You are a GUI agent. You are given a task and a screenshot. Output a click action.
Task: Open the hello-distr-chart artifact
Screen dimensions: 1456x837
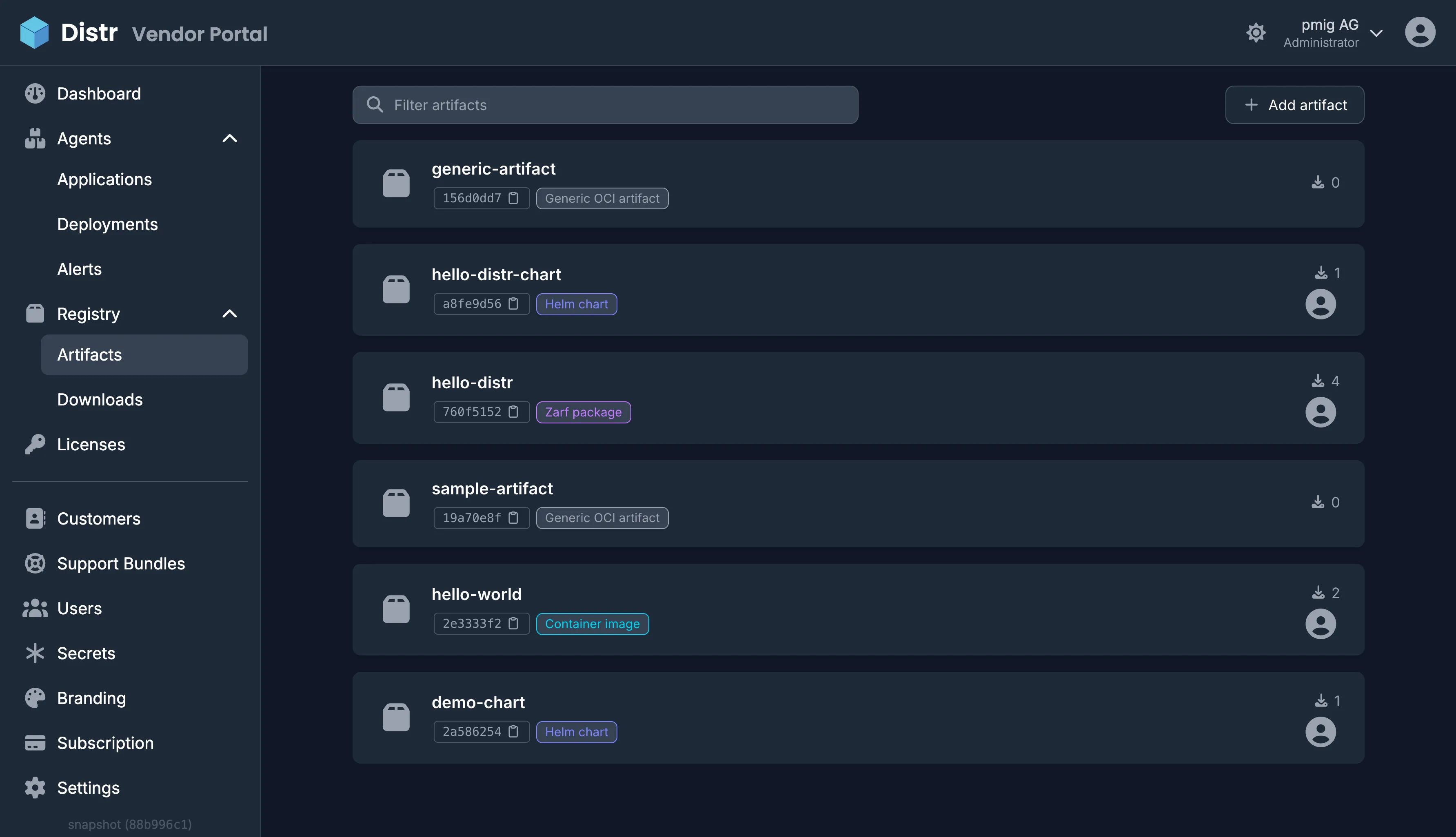[x=858, y=290]
